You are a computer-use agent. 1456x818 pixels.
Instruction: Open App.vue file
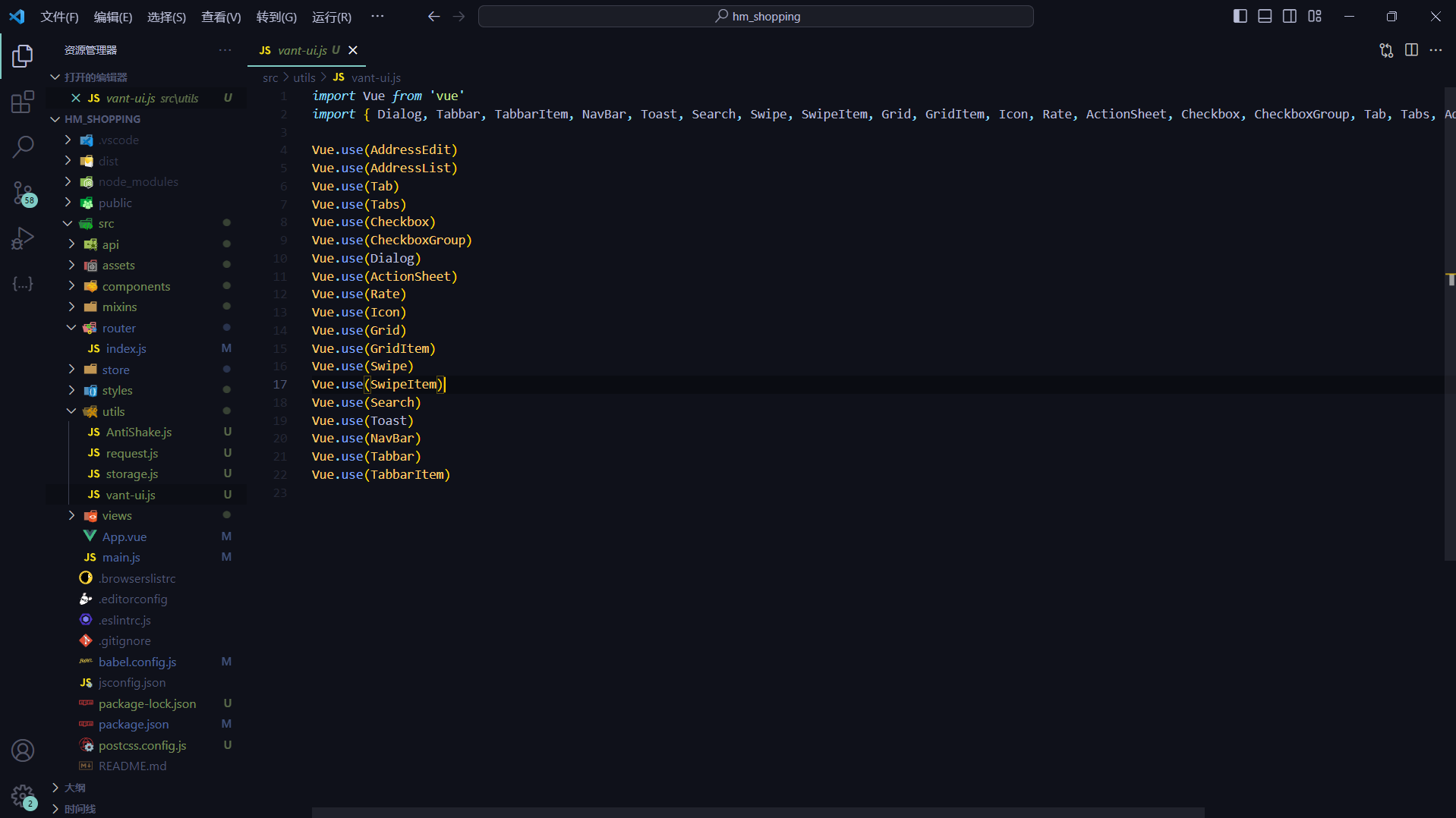[x=146, y=536]
